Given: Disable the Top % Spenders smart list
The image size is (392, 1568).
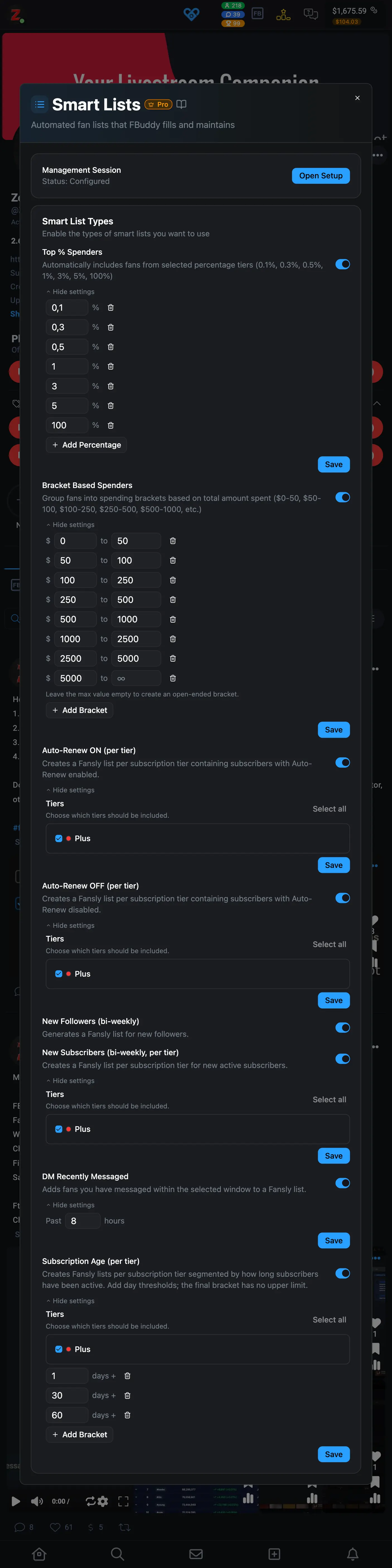Looking at the screenshot, I should (x=343, y=264).
